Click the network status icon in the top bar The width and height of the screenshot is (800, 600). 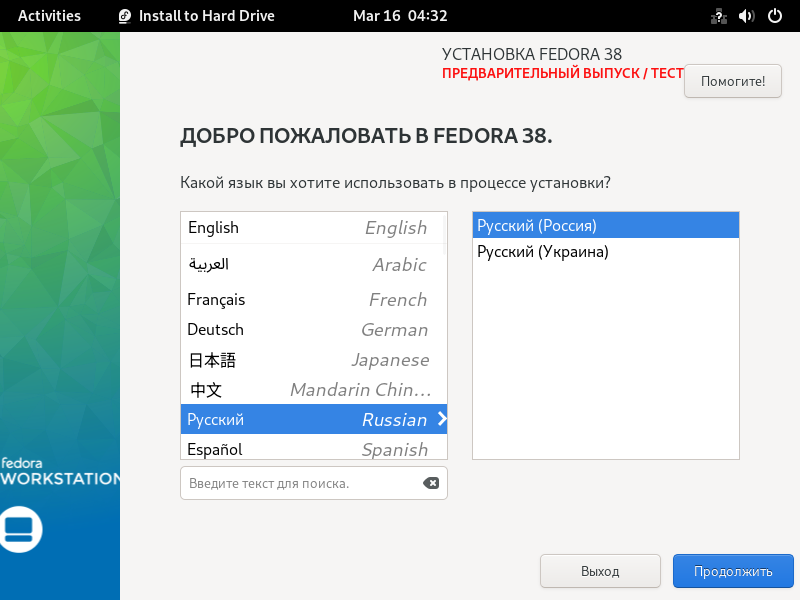(x=718, y=16)
